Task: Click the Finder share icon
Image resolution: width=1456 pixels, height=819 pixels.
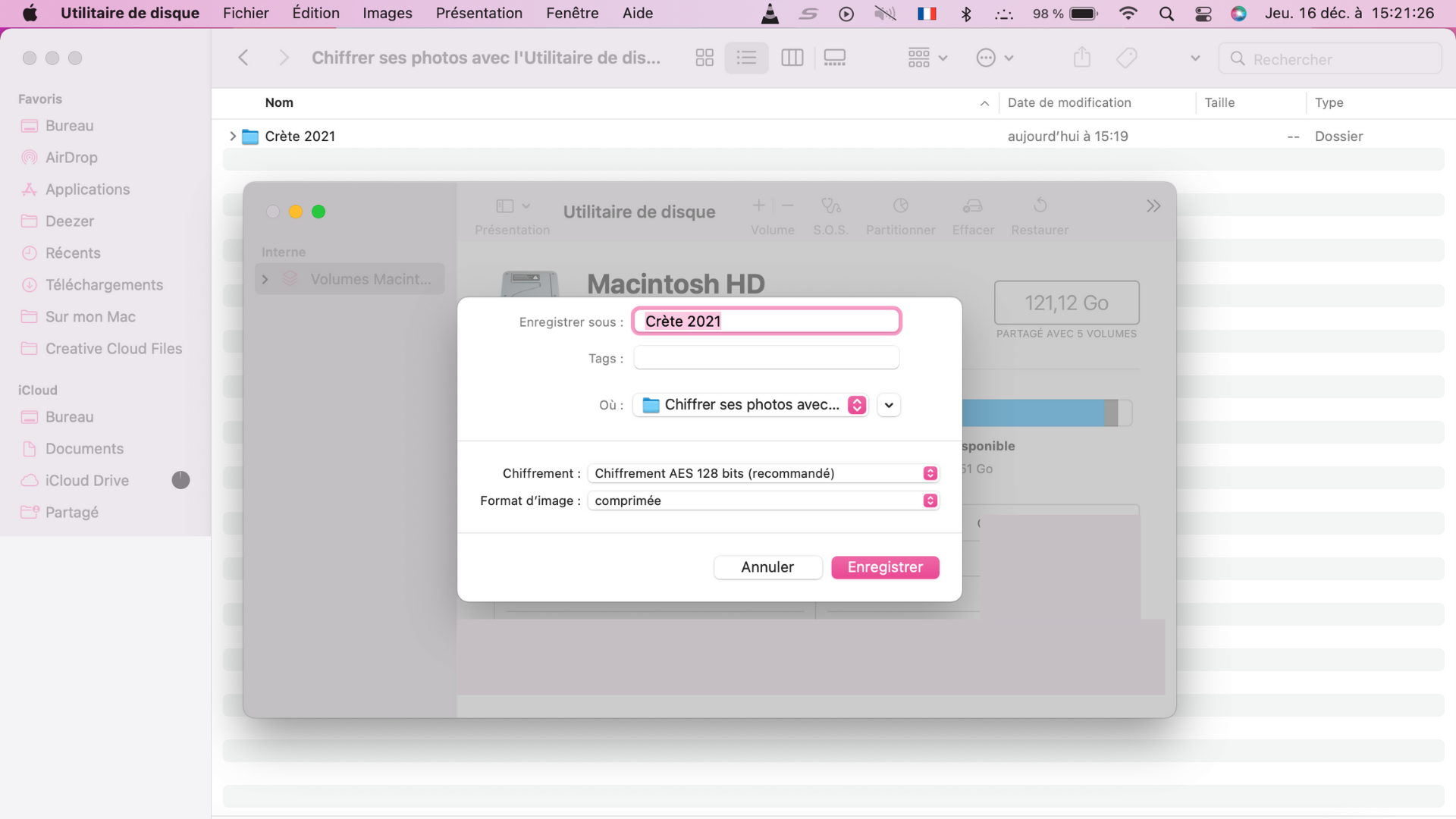Action: click(1082, 58)
